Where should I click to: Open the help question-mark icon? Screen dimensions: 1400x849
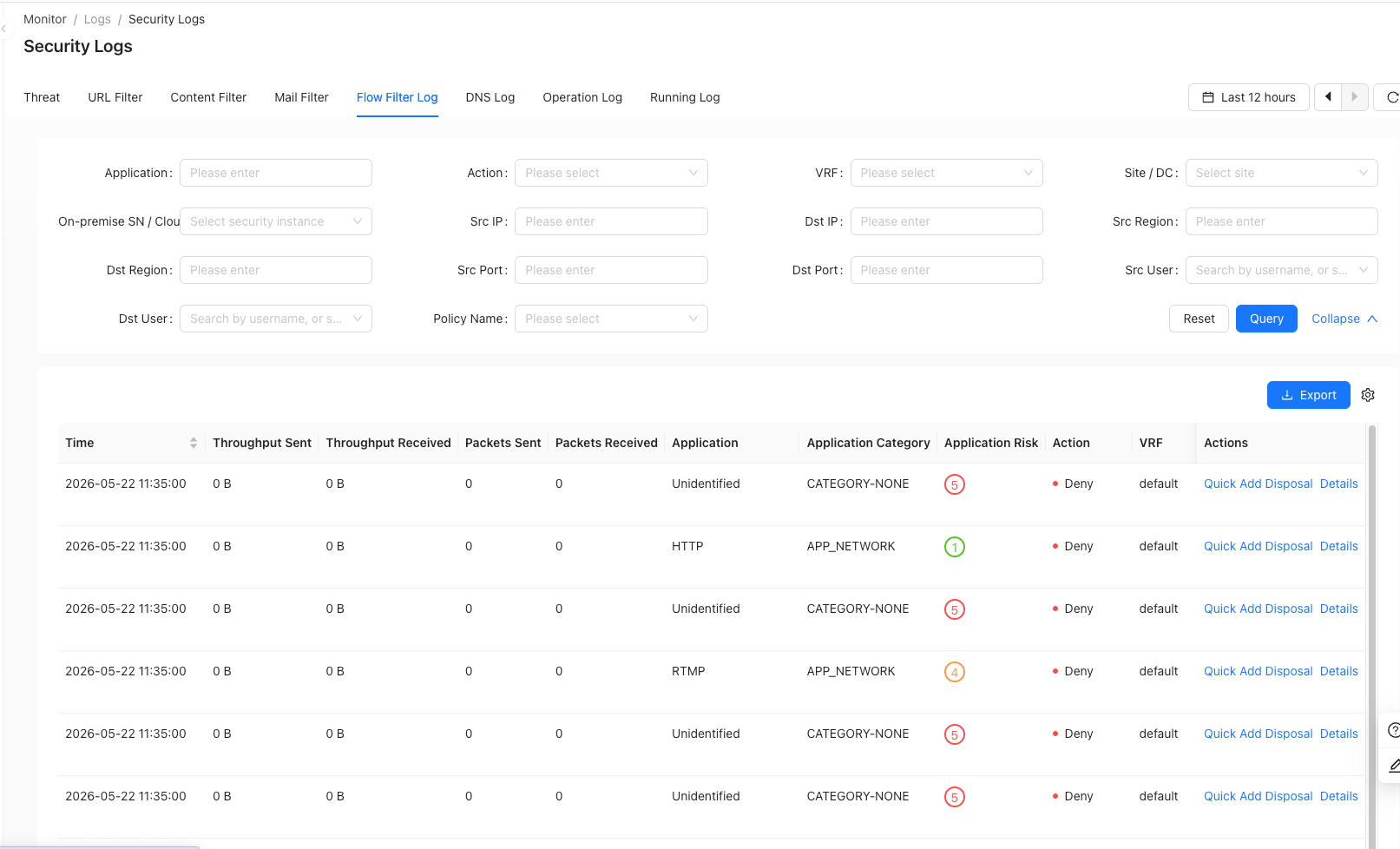(x=1392, y=730)
